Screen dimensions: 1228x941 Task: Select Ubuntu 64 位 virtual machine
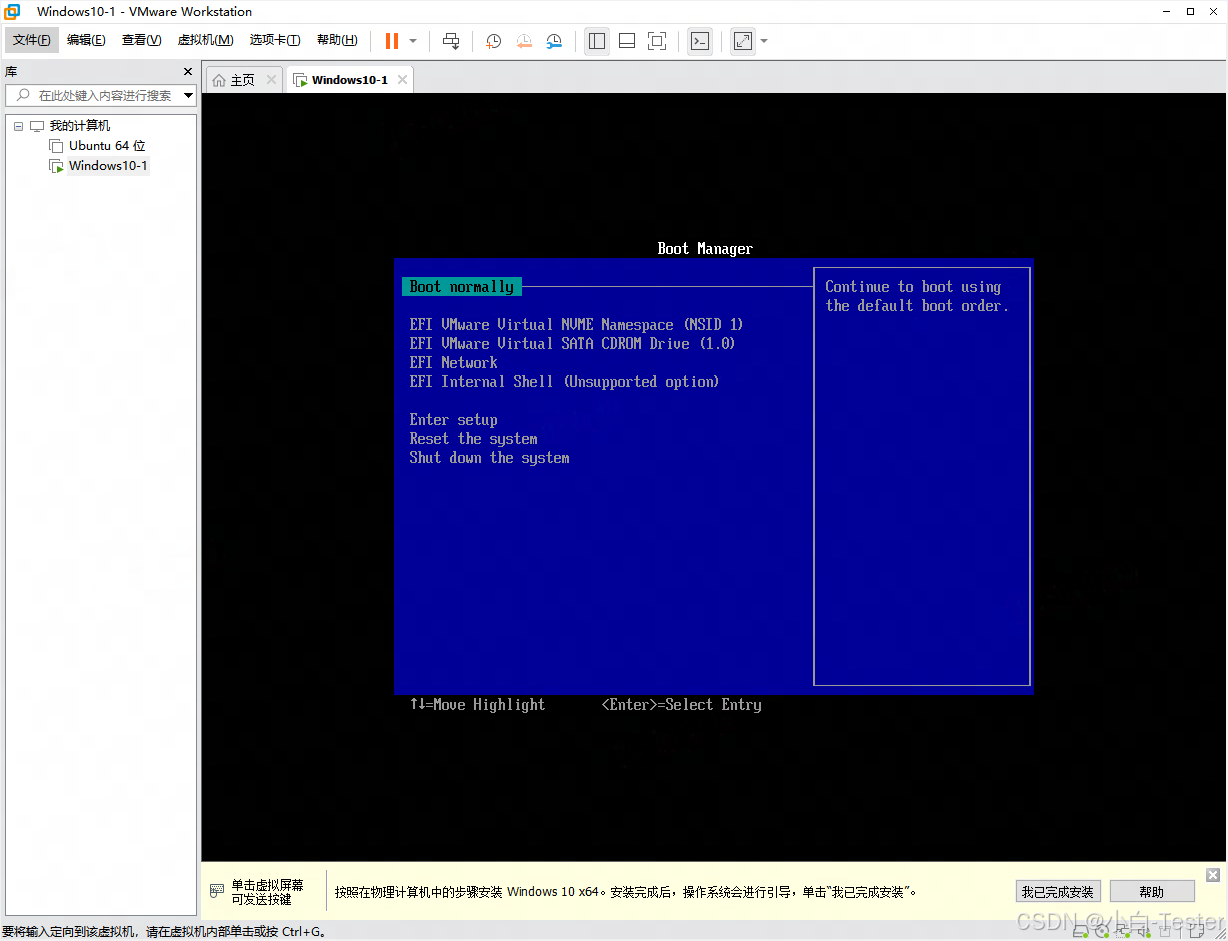[x=107, y=146]
